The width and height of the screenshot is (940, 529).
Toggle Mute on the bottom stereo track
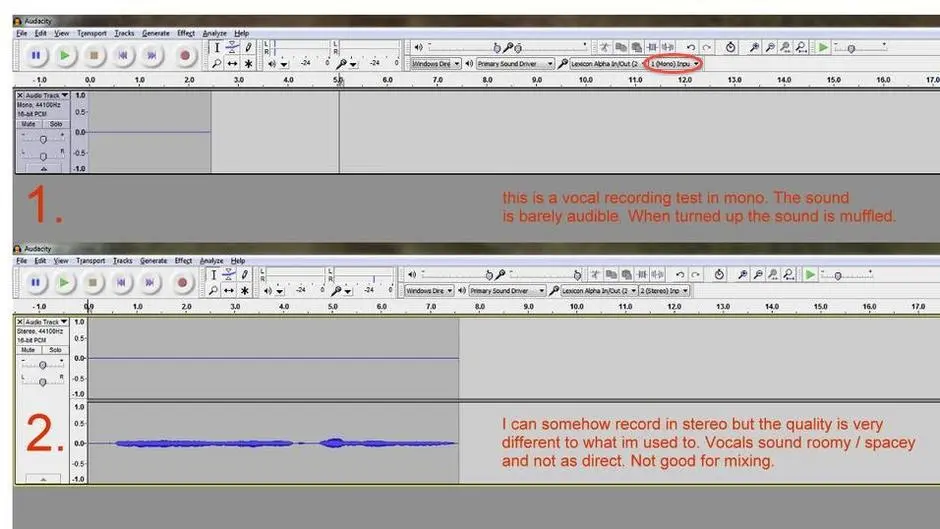tap(29, 350)
